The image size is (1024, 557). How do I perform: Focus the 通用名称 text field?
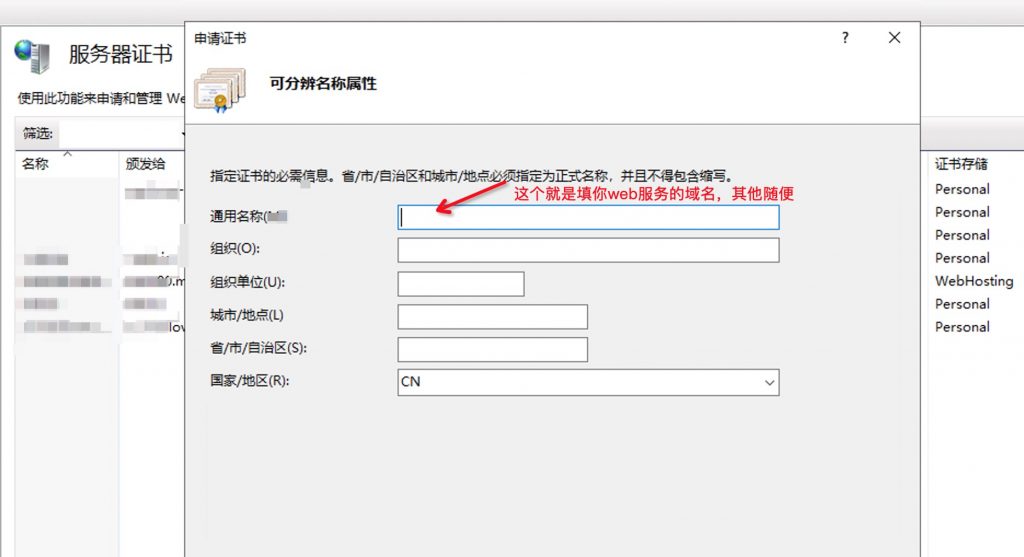[588, 217]
